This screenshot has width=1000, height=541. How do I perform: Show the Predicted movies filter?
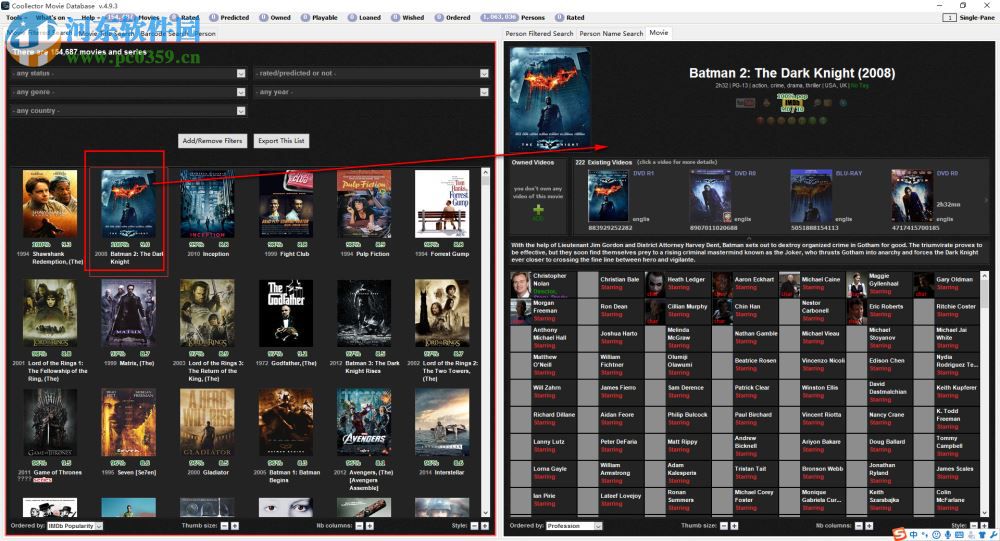230,18
